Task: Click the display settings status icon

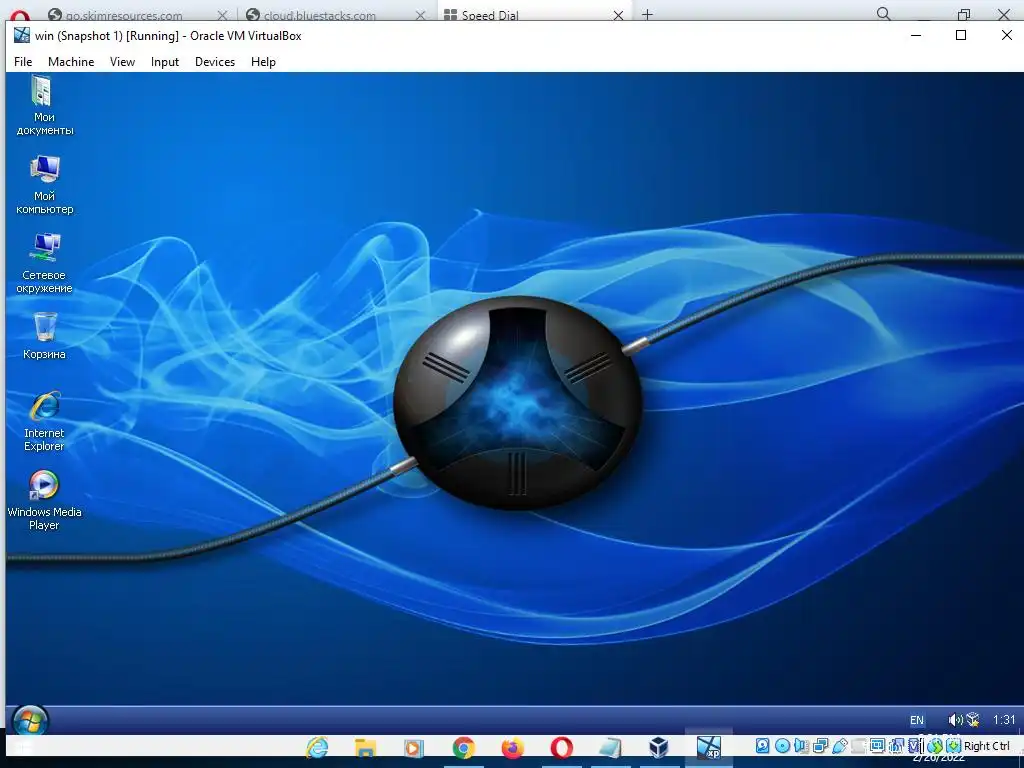Action: 877,745
